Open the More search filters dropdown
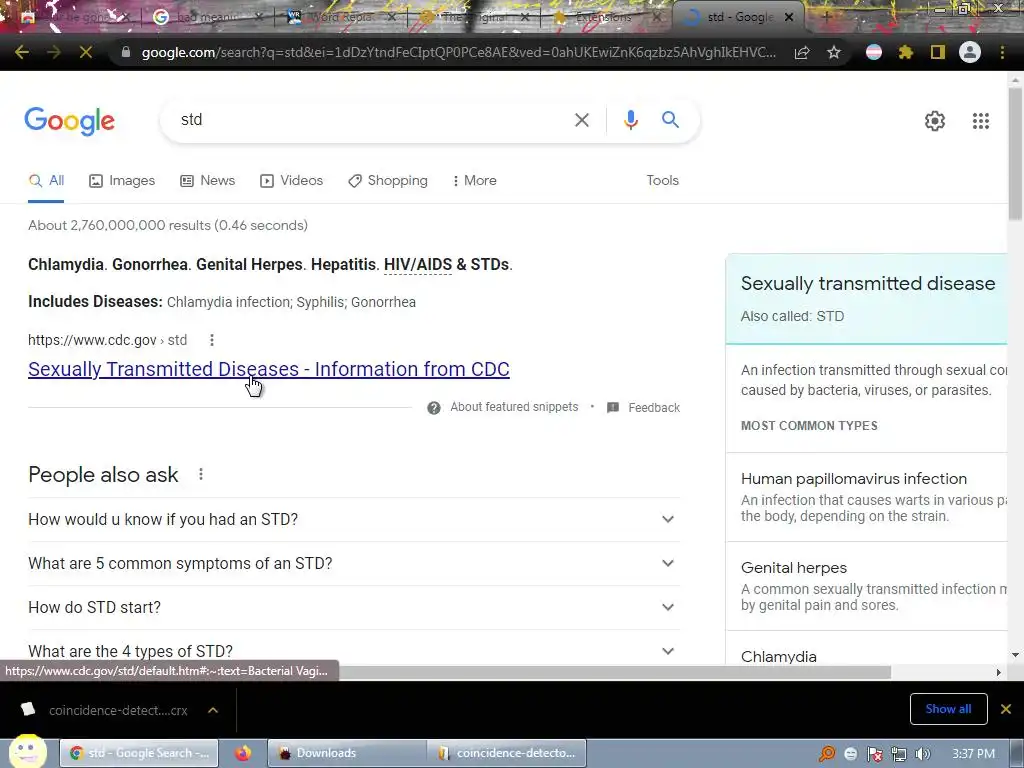This screenshot has height=768, width=1024. [x=475, y=181]
